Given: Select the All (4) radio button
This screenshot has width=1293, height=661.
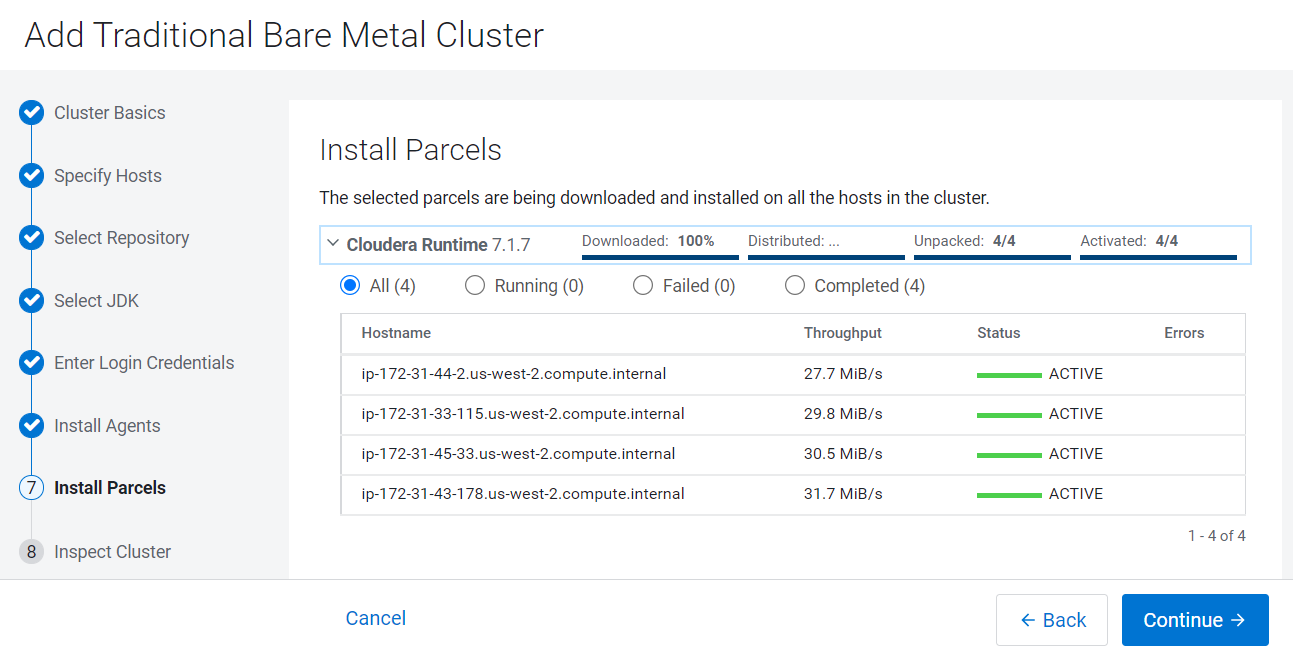Looking at the screenshot, I should point(350,286).
